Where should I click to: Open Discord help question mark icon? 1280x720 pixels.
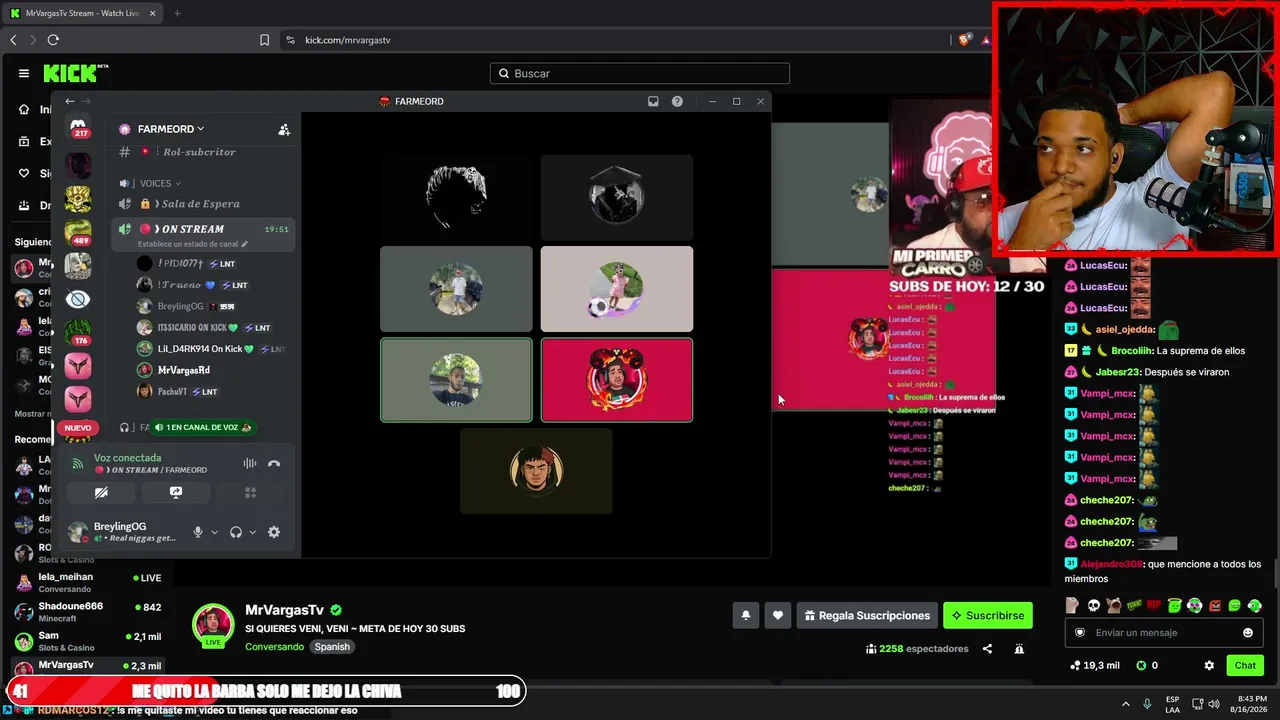[x=677, y=101]
